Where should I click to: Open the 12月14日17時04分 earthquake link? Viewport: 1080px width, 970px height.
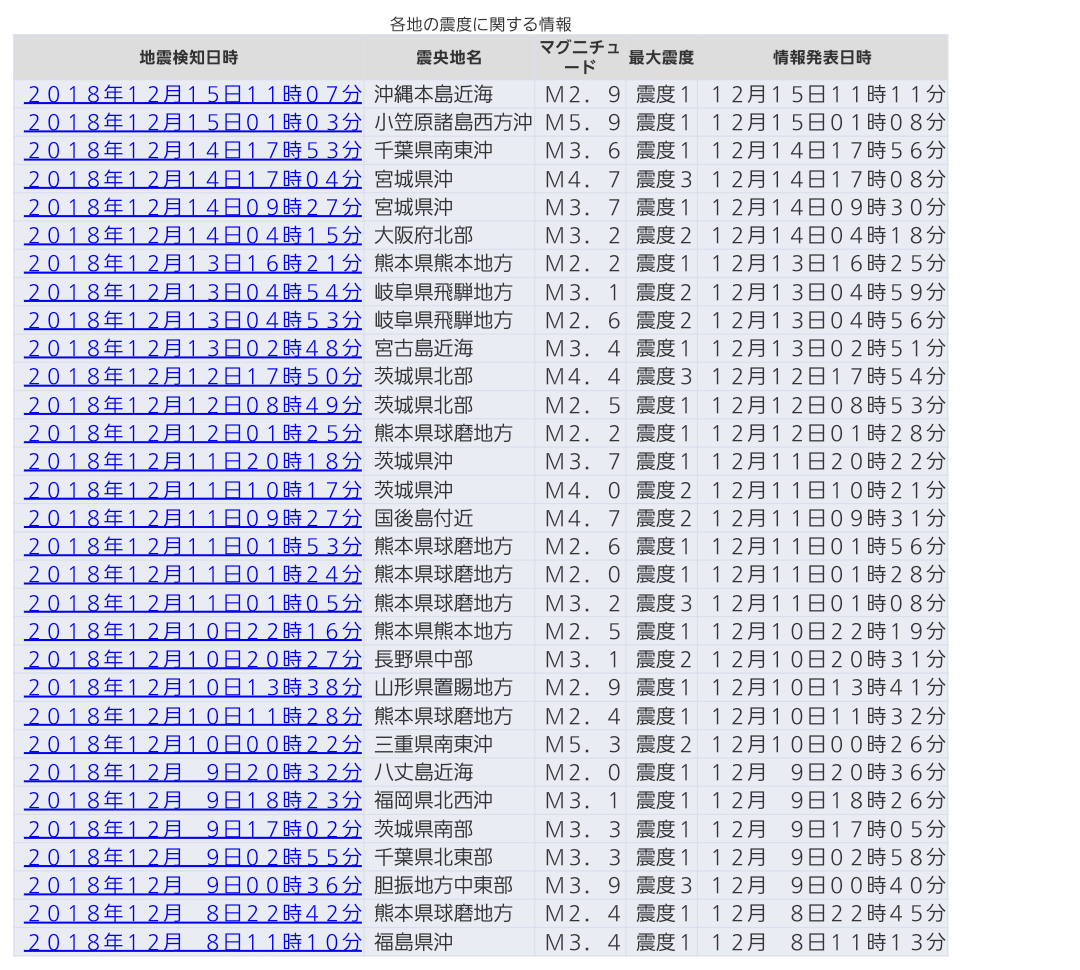(x=193, y=180)
